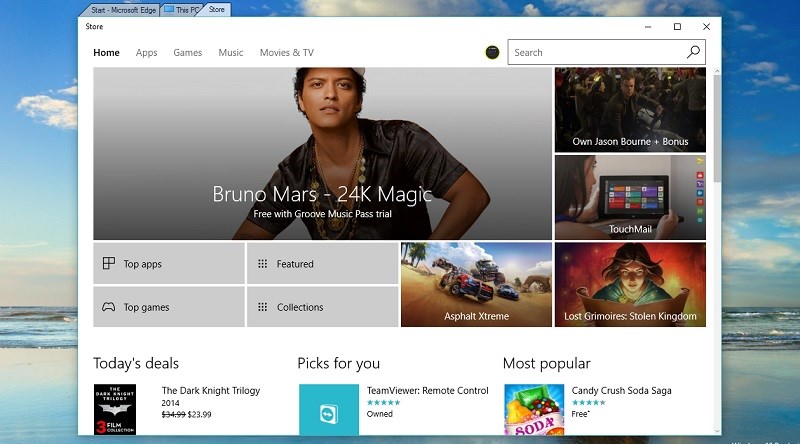
Task: Open Featured button
Action: 322,263
